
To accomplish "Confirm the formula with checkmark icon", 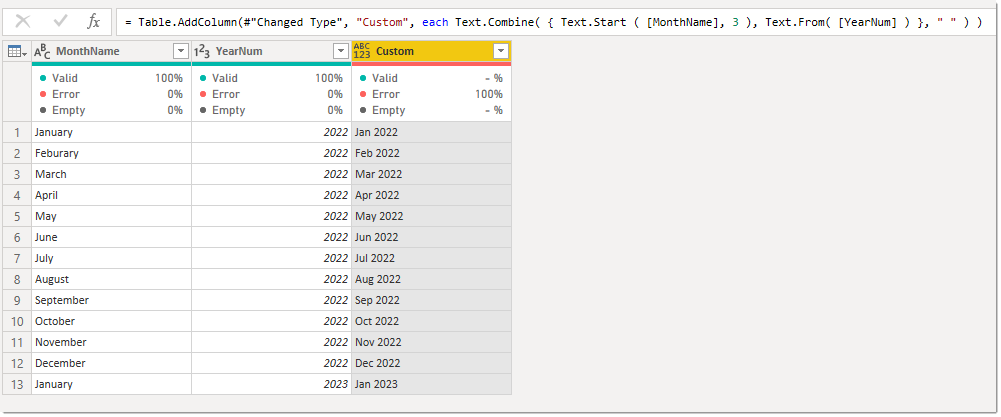I will click(61, 22).
